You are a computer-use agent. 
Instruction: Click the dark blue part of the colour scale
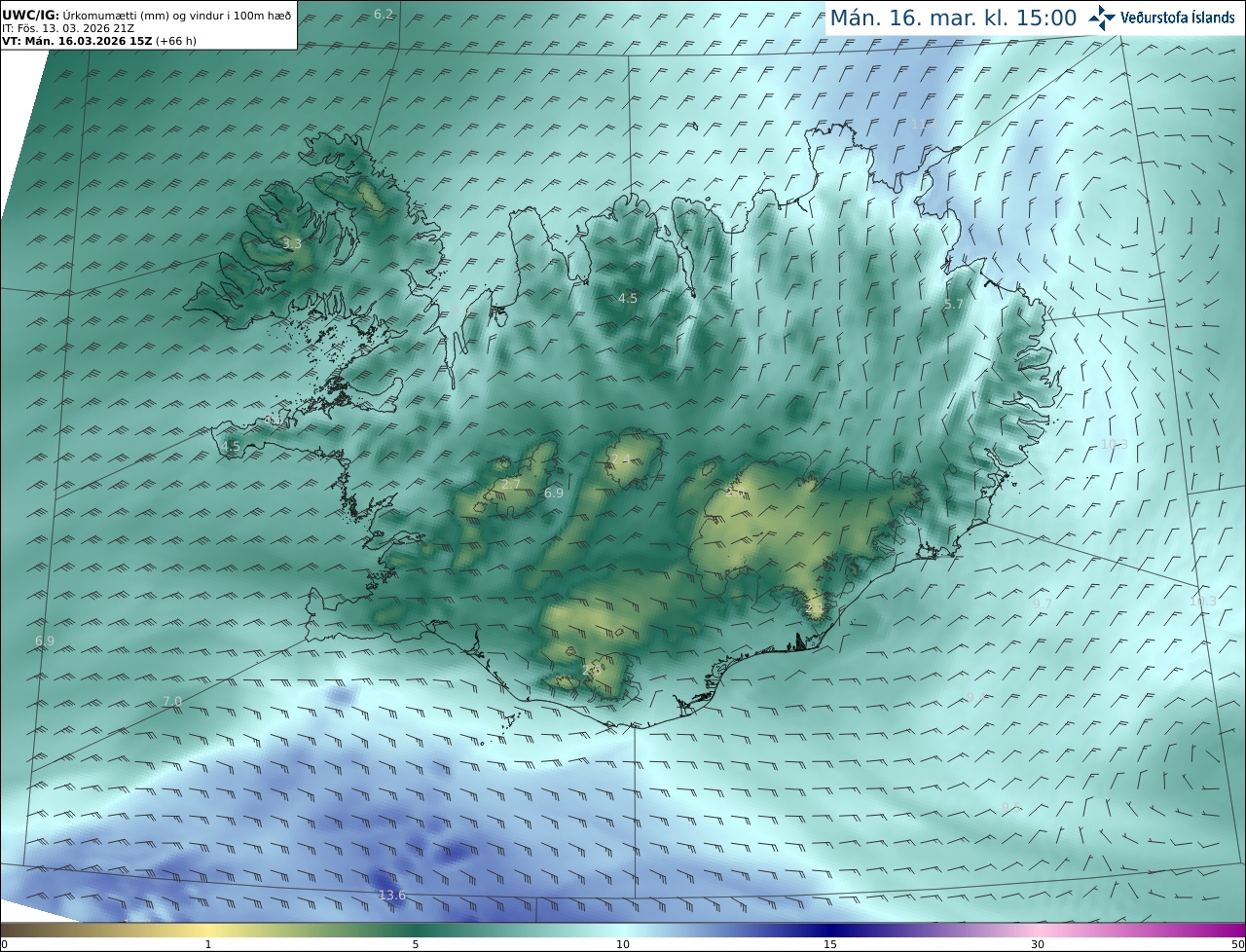coord(830,931)
